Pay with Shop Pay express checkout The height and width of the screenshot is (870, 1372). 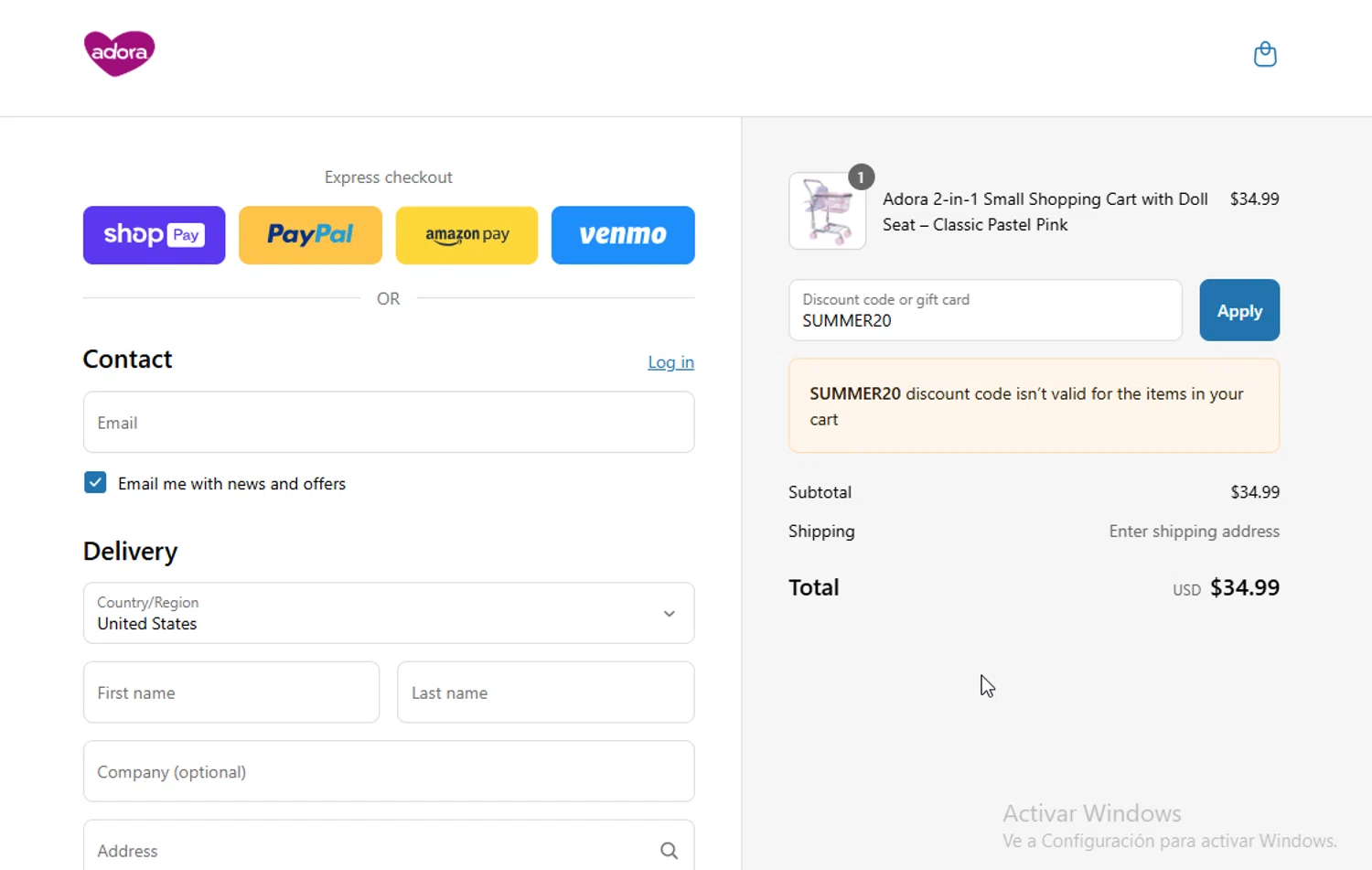pos(154,235)
